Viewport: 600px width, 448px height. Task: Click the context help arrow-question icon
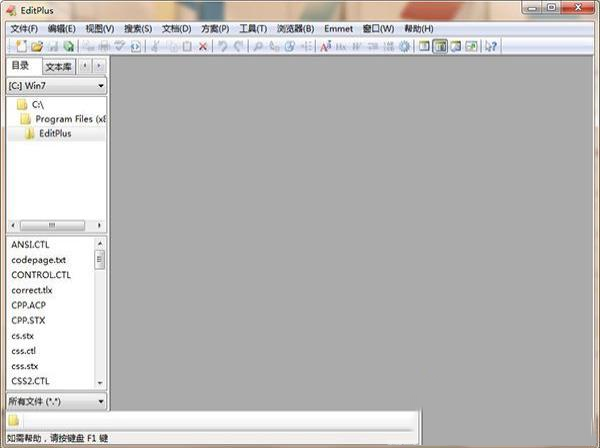coord(491,46)
